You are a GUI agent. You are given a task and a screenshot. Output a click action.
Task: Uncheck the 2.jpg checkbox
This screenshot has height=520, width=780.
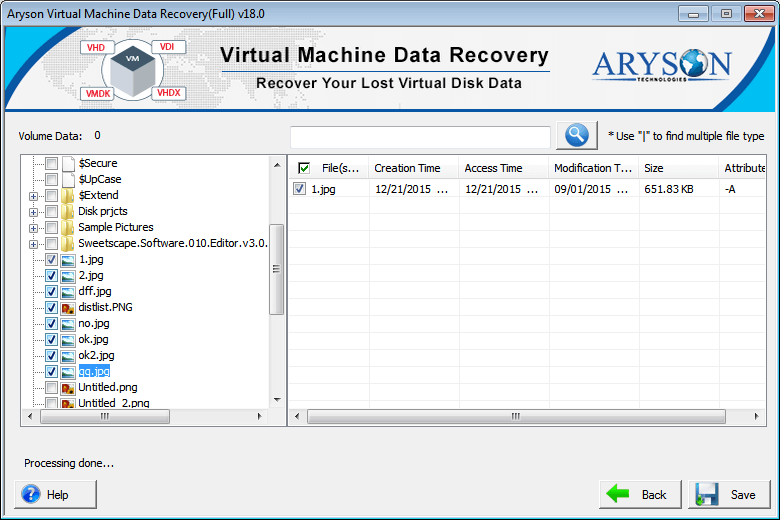51,275
